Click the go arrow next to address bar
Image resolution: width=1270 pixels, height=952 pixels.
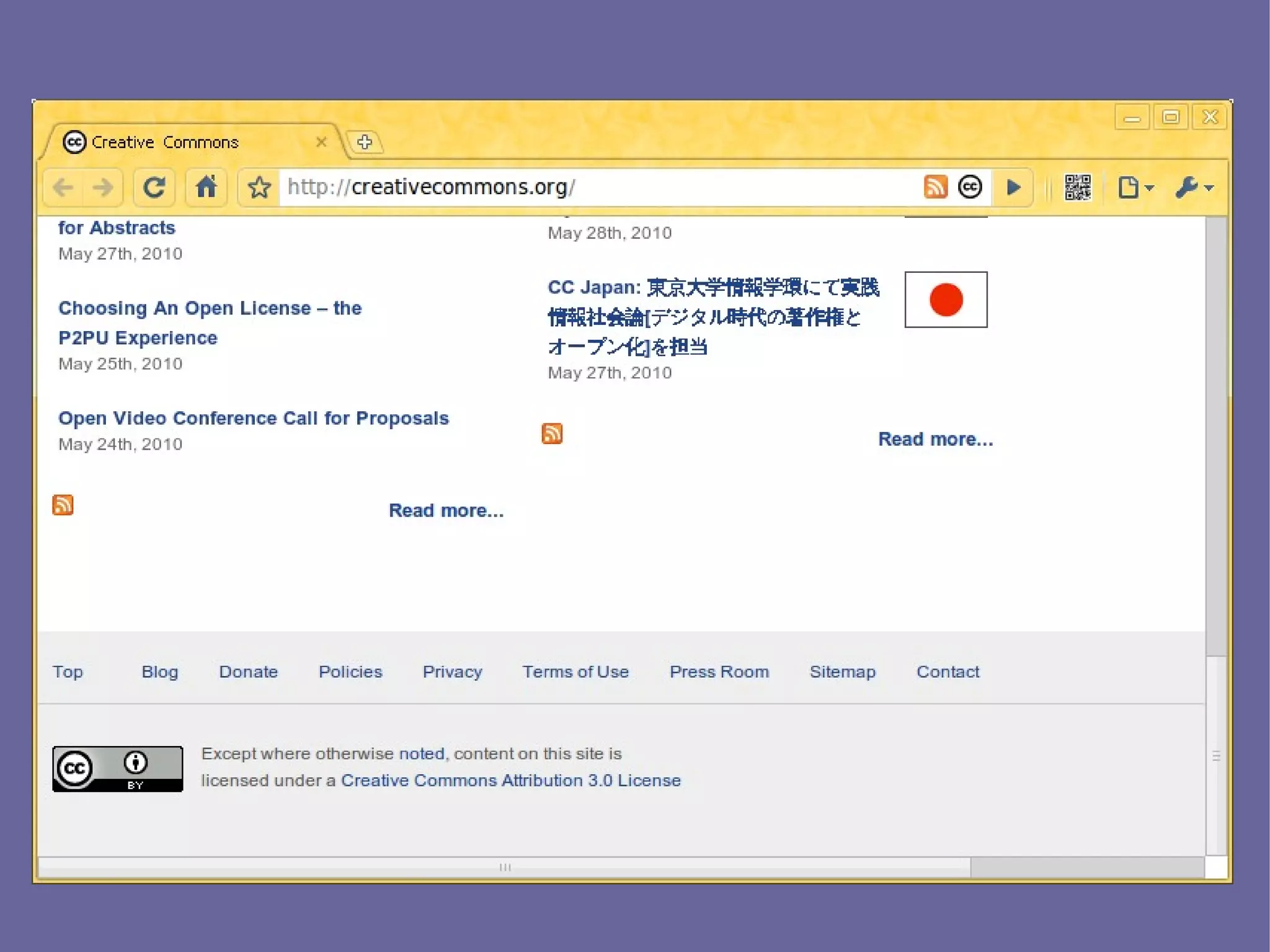[1013, 187]
